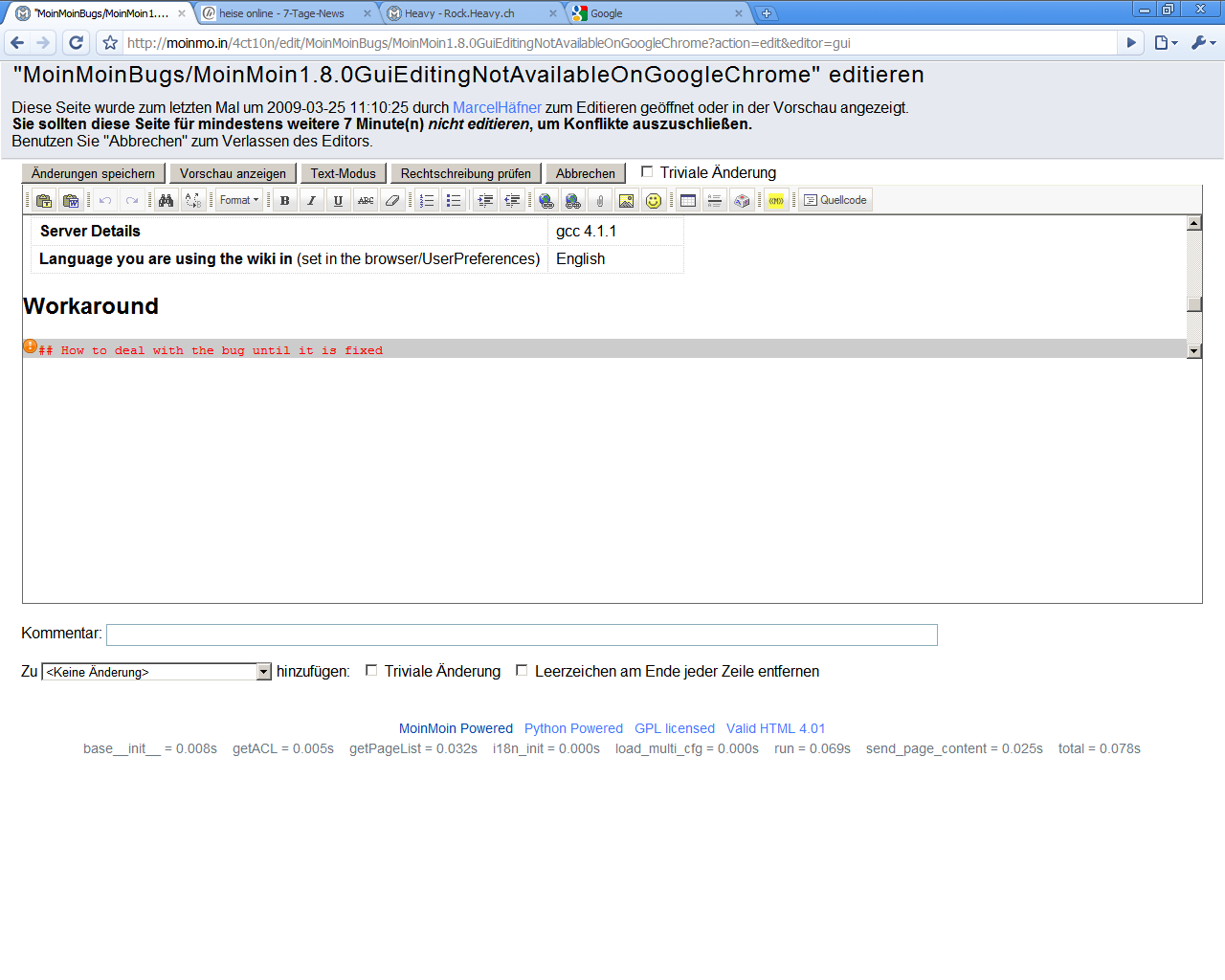
Task: Remove link with the second globe icon
Action: (573, 200)
